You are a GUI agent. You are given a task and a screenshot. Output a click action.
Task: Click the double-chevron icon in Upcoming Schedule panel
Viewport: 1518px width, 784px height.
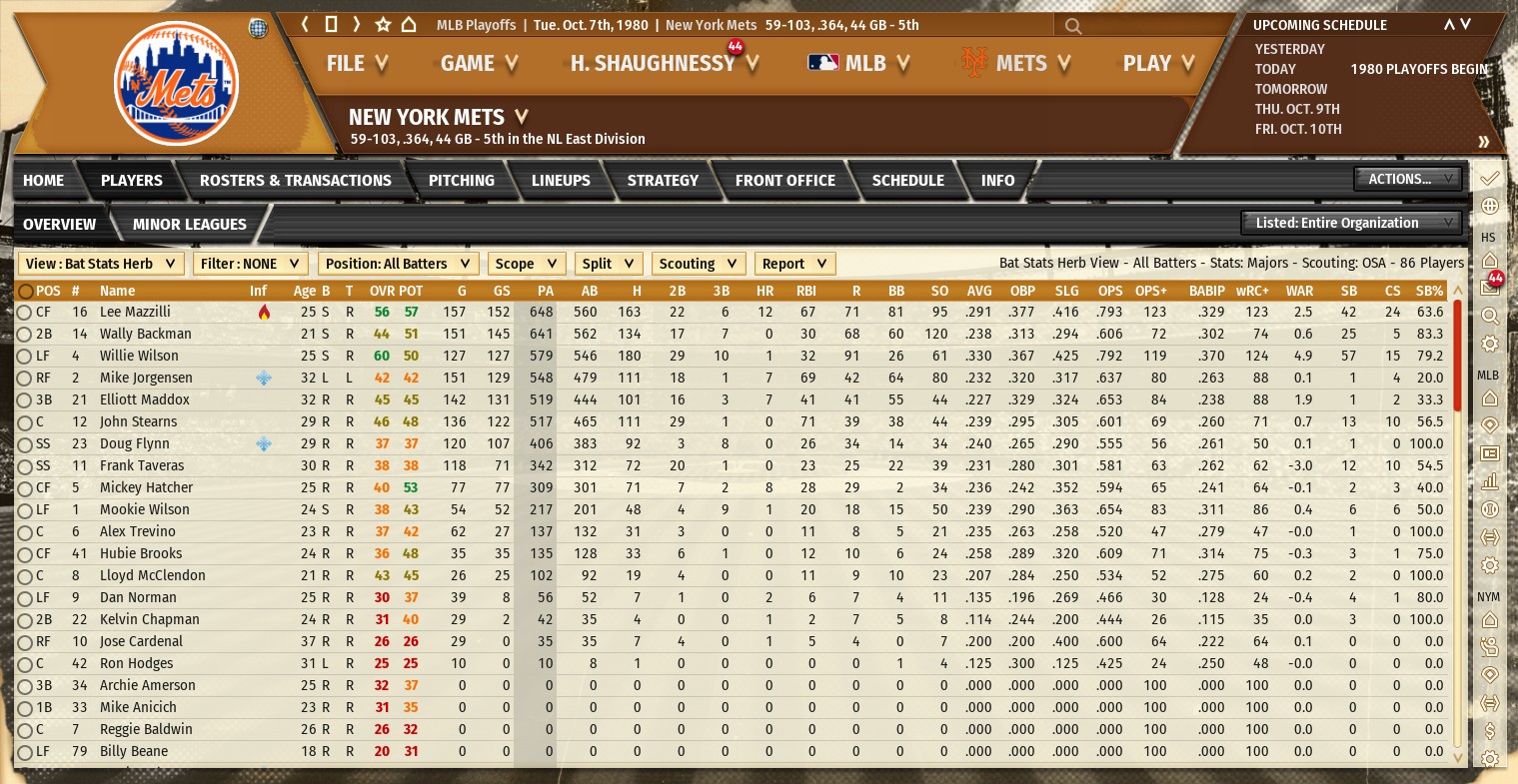click(1484, 142)
